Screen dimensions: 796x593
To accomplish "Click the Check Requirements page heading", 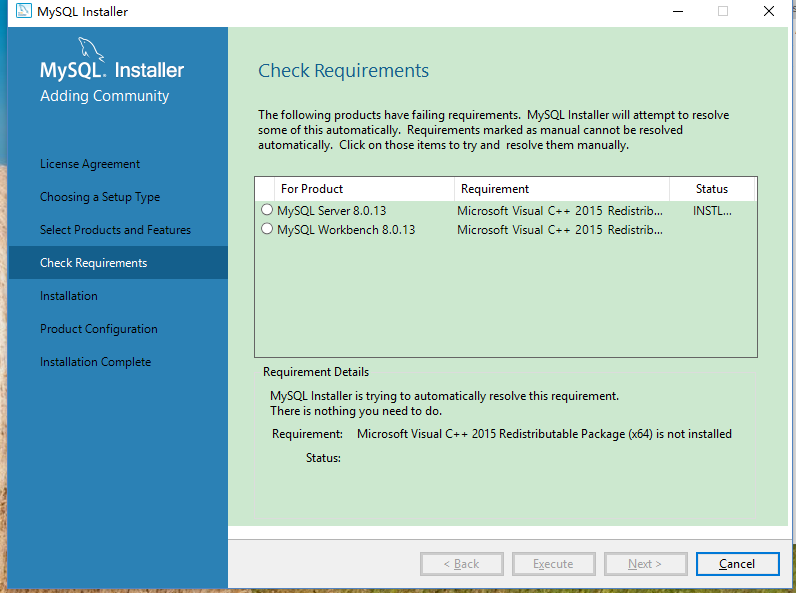I will click(x=343, y=71).
